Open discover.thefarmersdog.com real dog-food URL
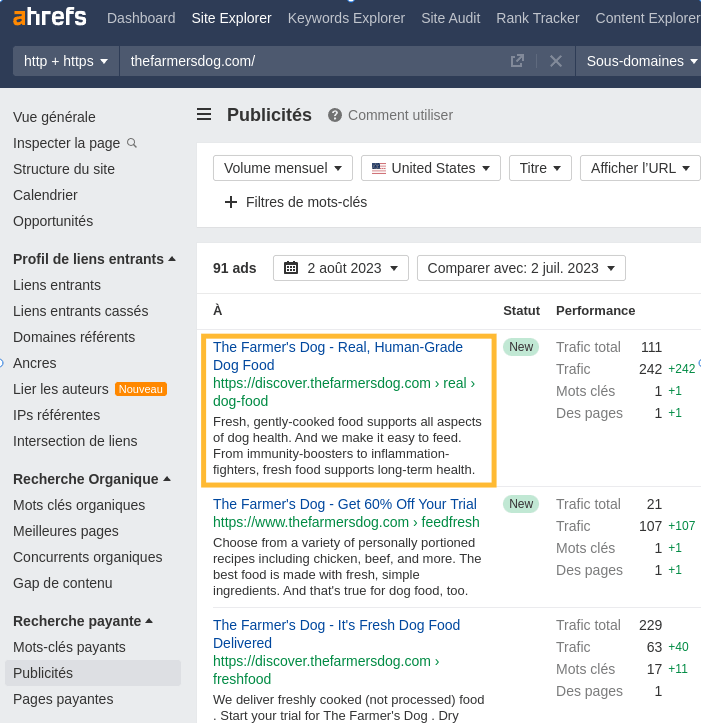The width and height of the screenshot is (701, 723). (x=344, y=392)
